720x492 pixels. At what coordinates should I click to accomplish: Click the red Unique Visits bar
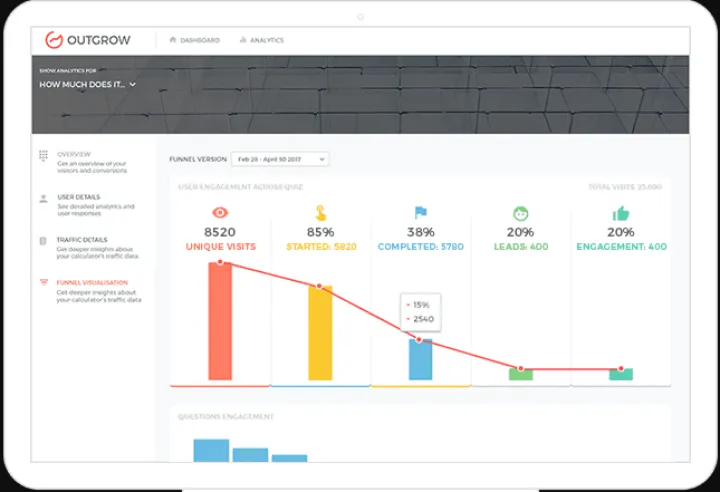point(220,322)
